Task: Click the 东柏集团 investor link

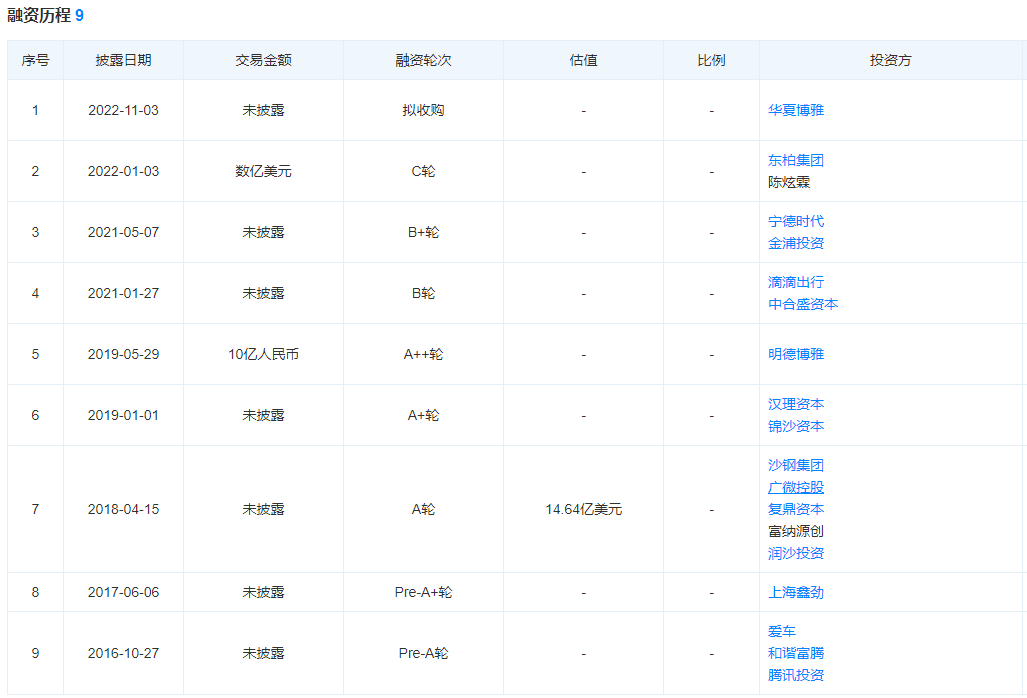Action: [x=796, y=160]
